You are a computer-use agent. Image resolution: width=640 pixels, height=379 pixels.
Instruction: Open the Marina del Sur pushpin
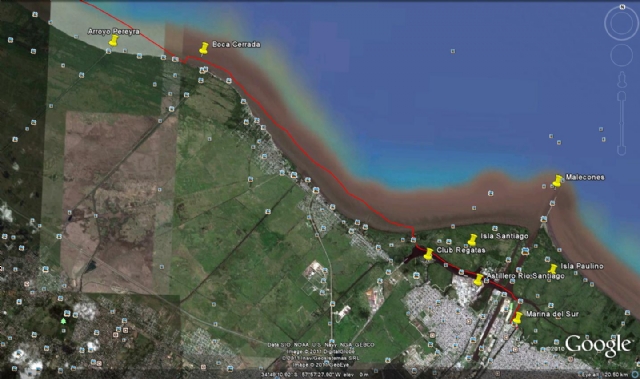[517, 318]
